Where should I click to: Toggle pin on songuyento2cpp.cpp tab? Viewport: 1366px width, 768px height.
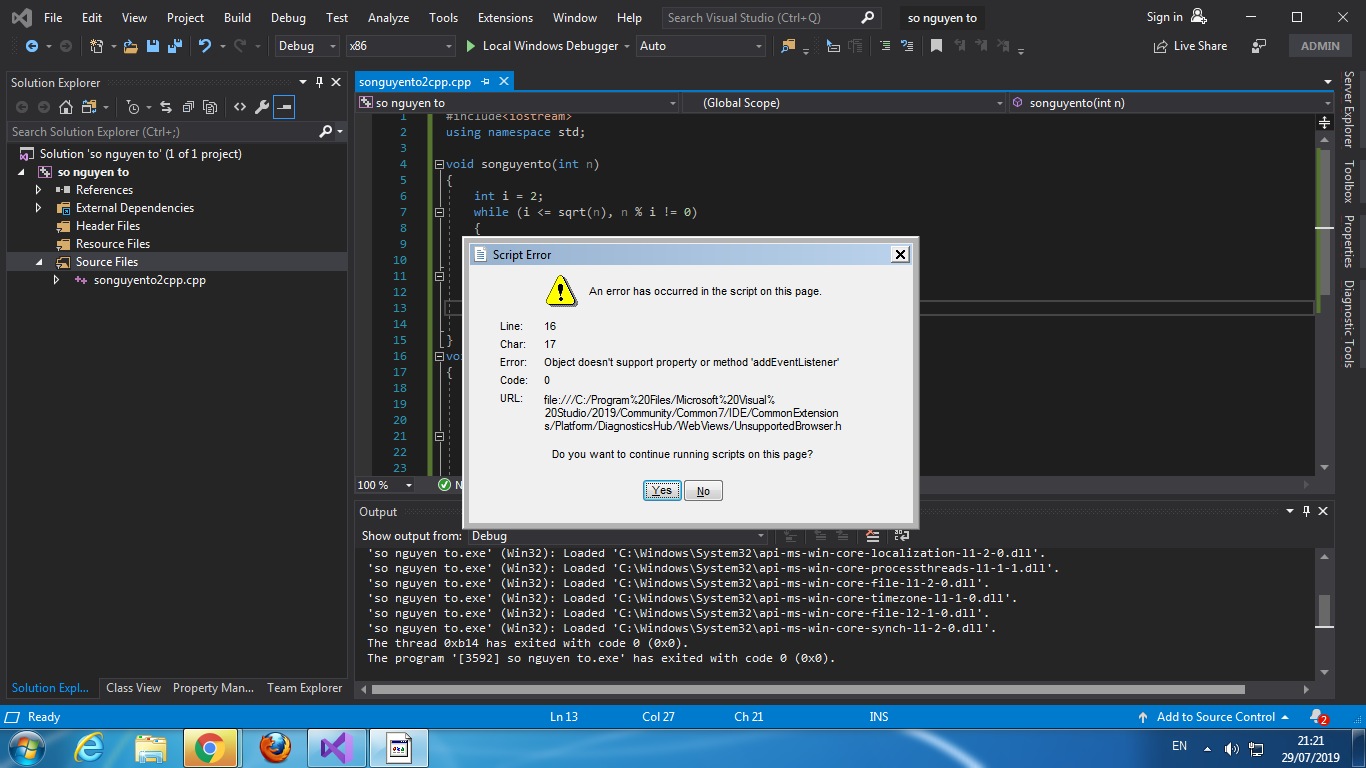[485, 82]
